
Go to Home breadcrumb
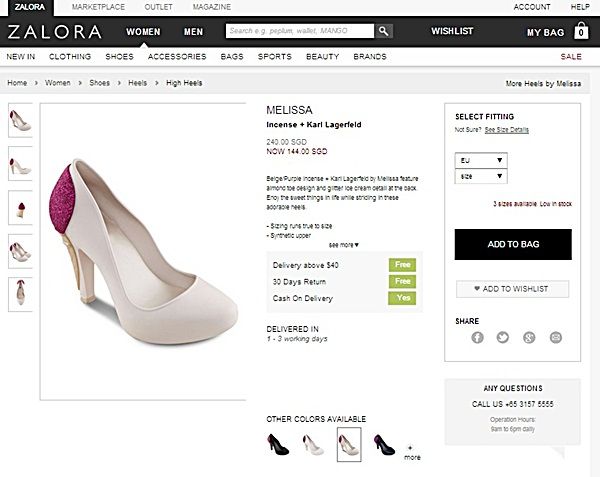click(17, 83)
